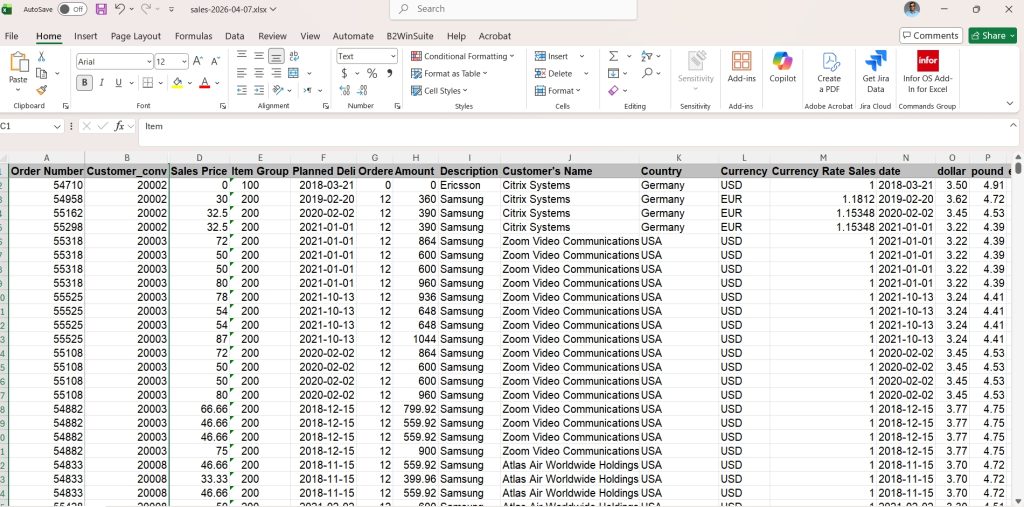Screen dimensions: 1024x507
Task: Open the Comments pane button
Action: click(931, 35)
